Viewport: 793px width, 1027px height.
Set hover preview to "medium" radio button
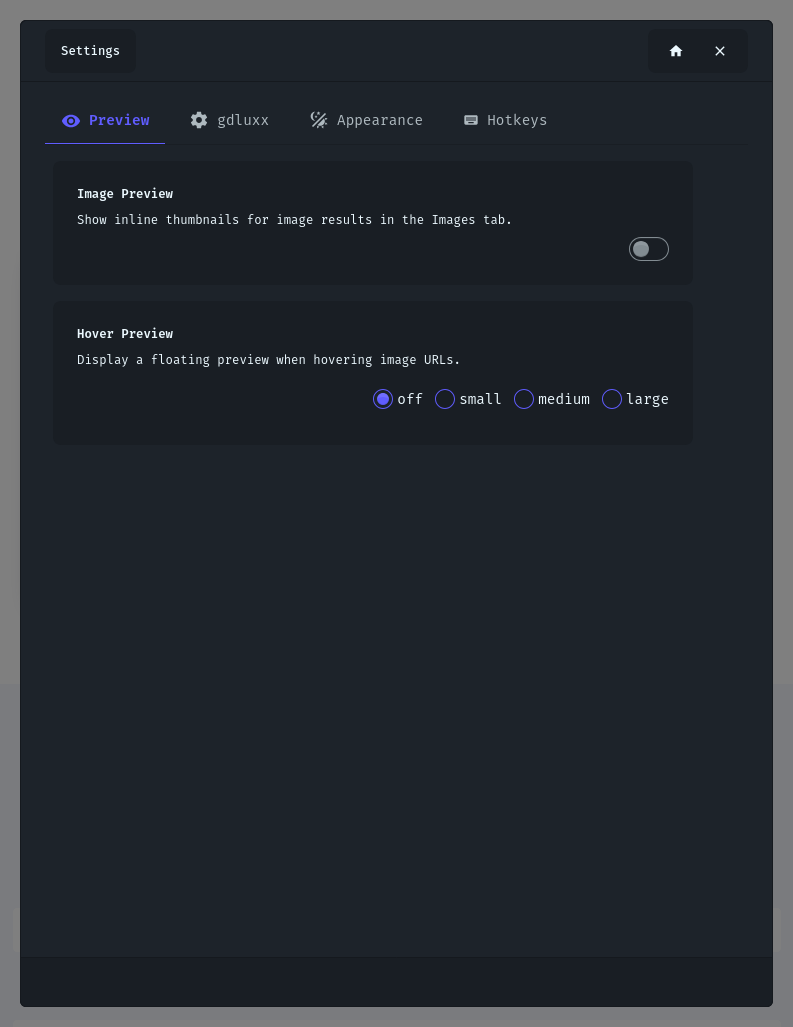click(x=524, y=399)
